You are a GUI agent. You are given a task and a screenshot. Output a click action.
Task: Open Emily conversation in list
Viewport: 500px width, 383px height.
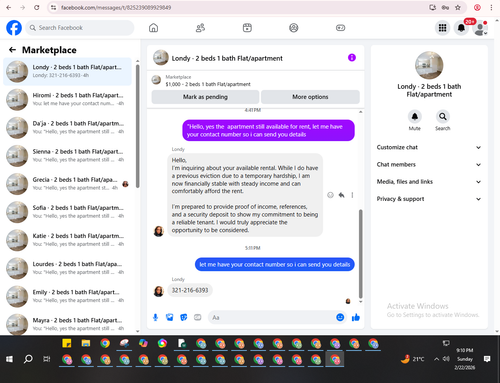(68, 296)
